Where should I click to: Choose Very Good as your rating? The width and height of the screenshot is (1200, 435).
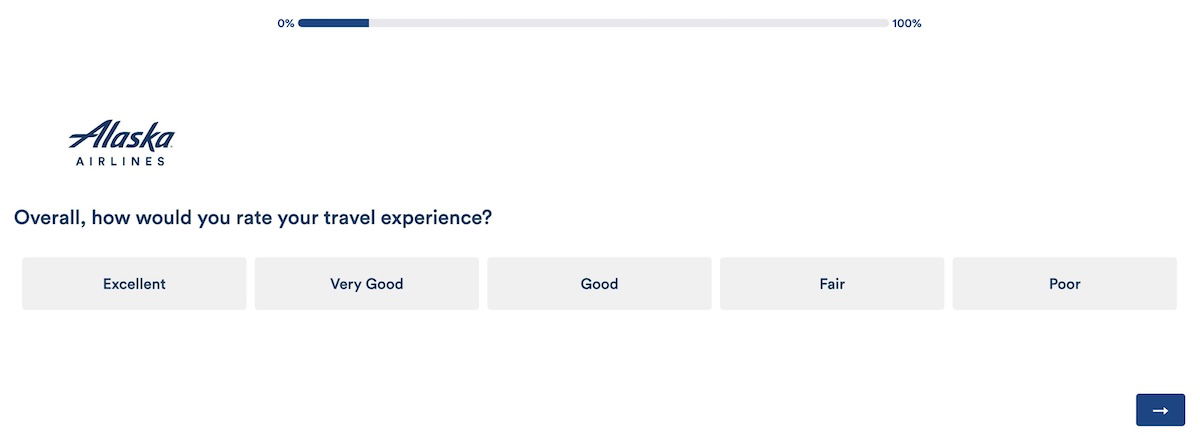(x=366, y=284)
